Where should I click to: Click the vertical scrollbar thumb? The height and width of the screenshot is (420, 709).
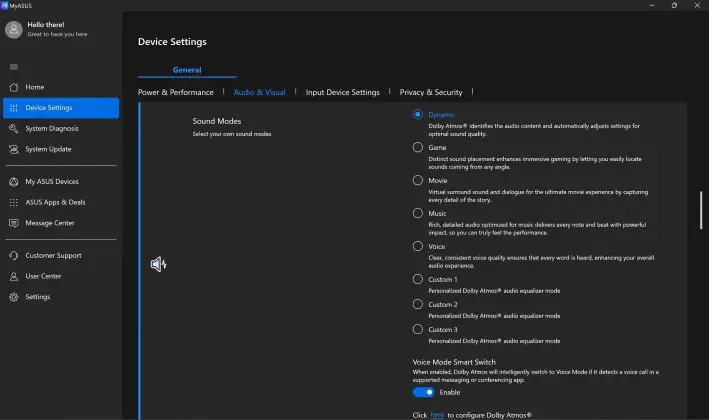pyautogui.click(x=701, y=210)
